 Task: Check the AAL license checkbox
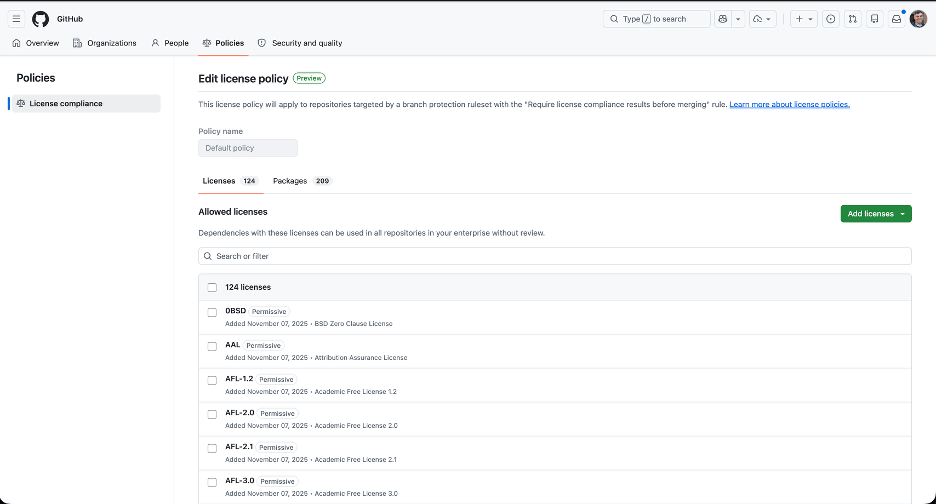click(212, 346)
